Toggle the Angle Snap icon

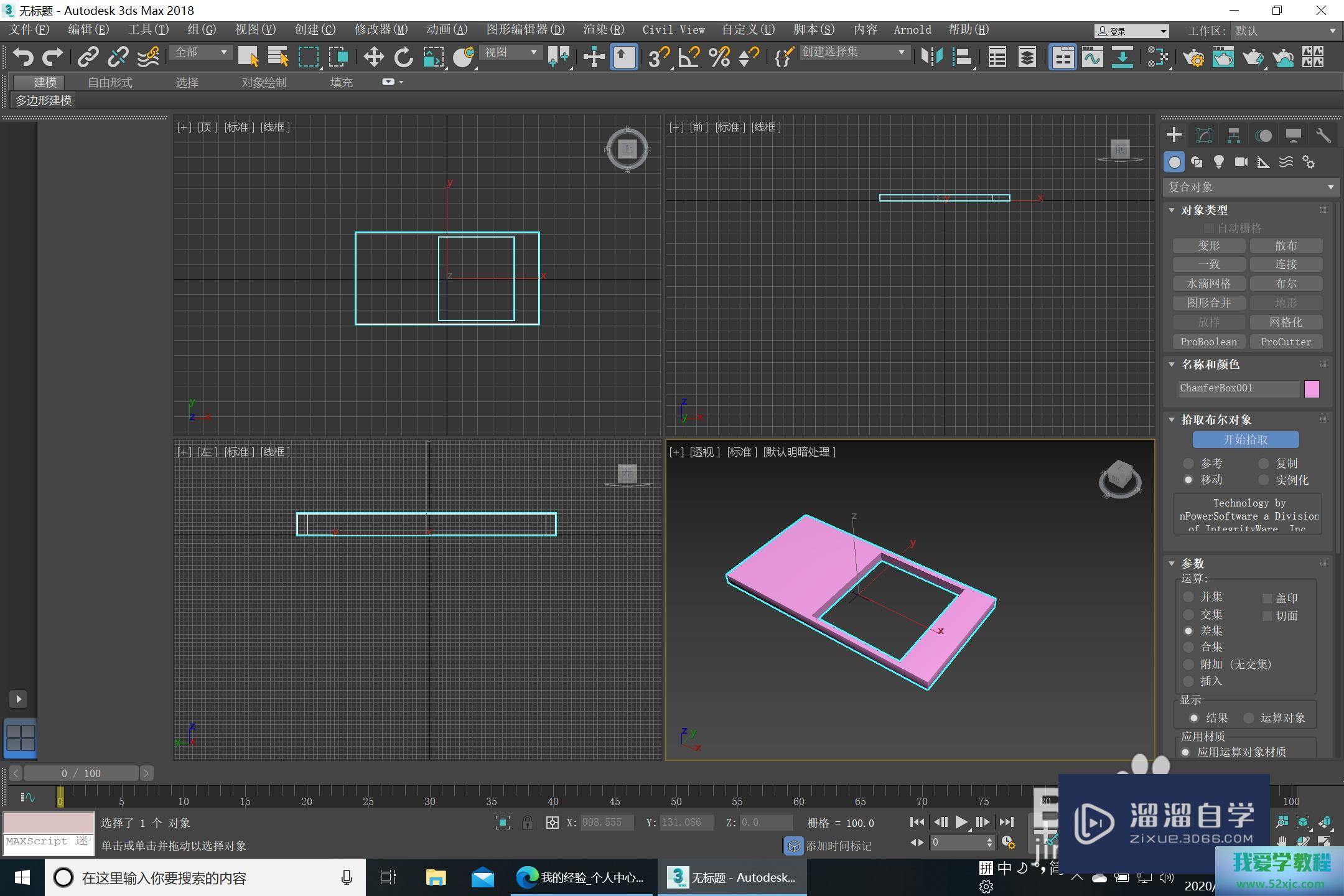point(689,57)
